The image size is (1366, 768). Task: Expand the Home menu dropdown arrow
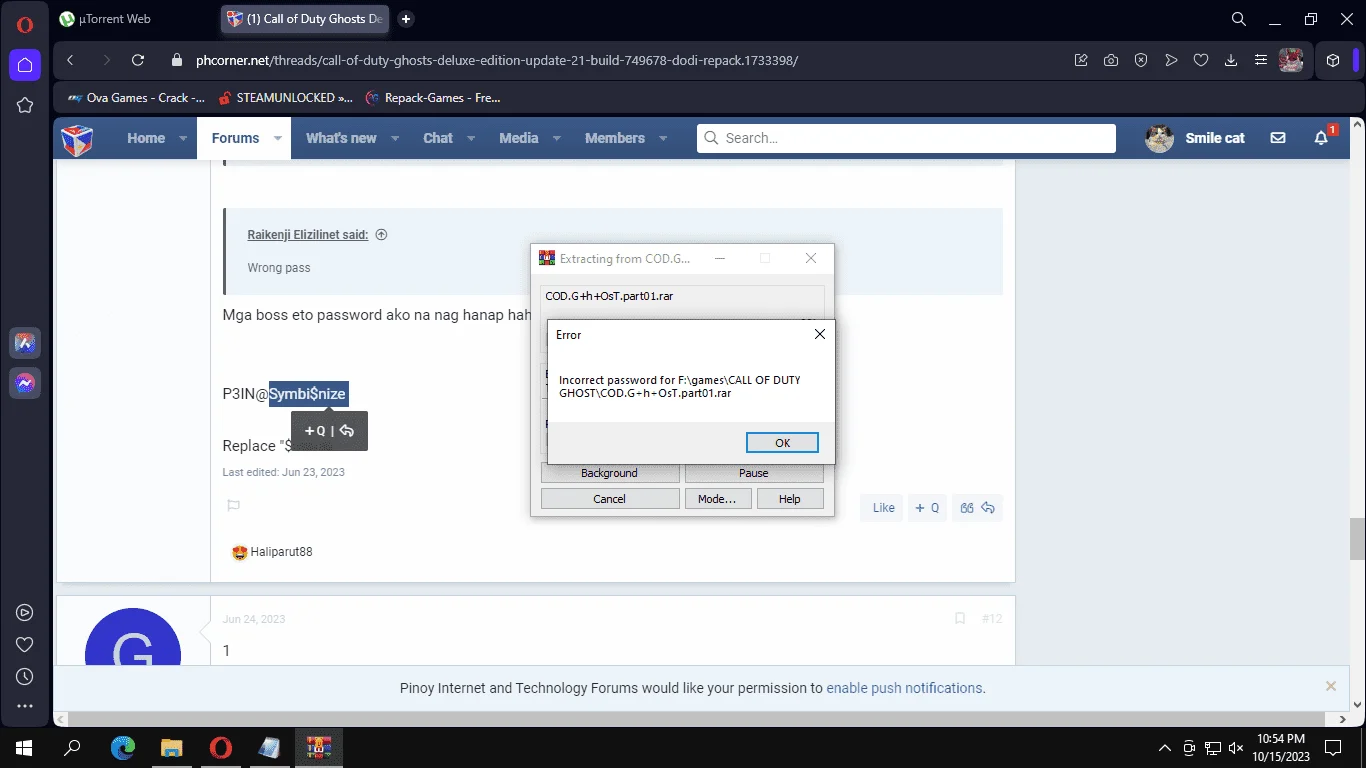[x=183, y=139]
